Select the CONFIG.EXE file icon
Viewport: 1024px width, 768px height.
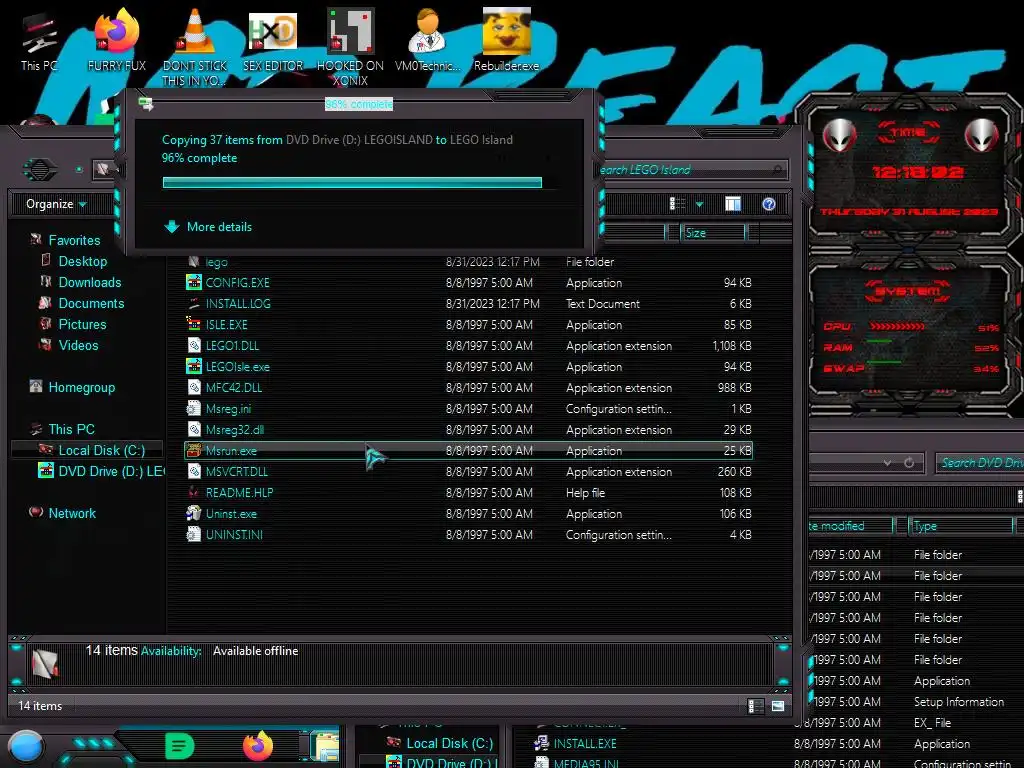(194, 282)
